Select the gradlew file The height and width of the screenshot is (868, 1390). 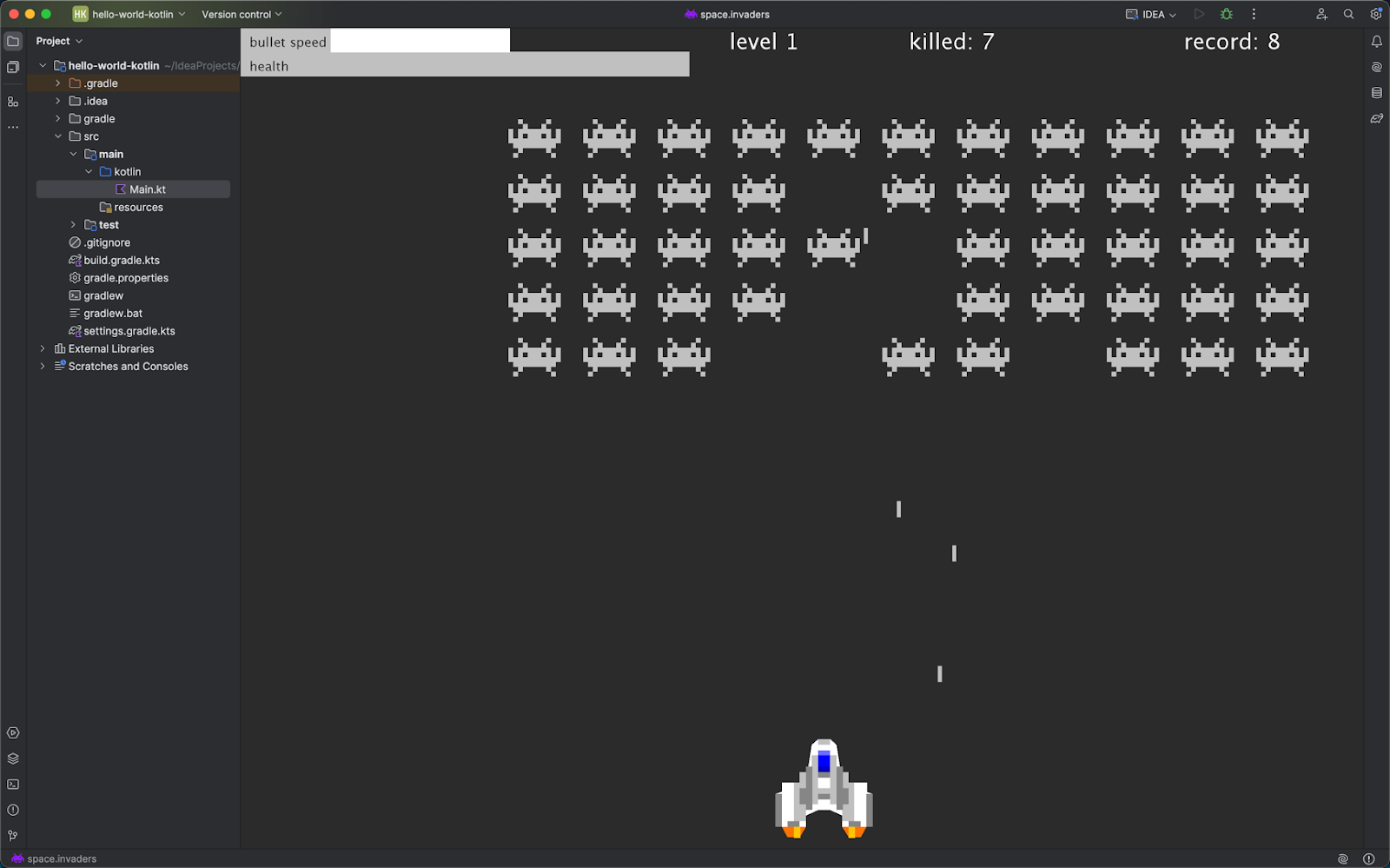(96, 295)
